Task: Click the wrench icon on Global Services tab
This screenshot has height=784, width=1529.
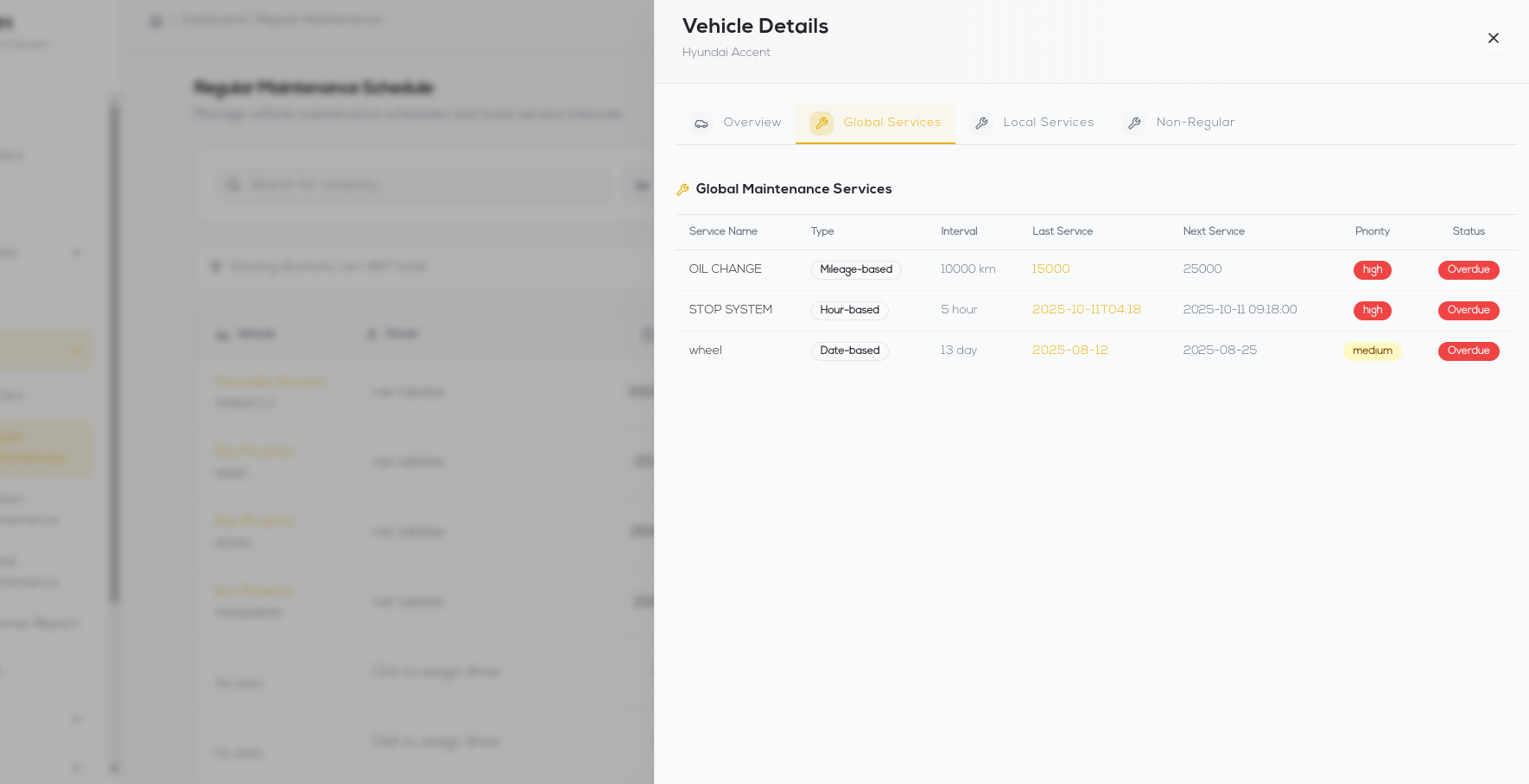Action: 821,123
